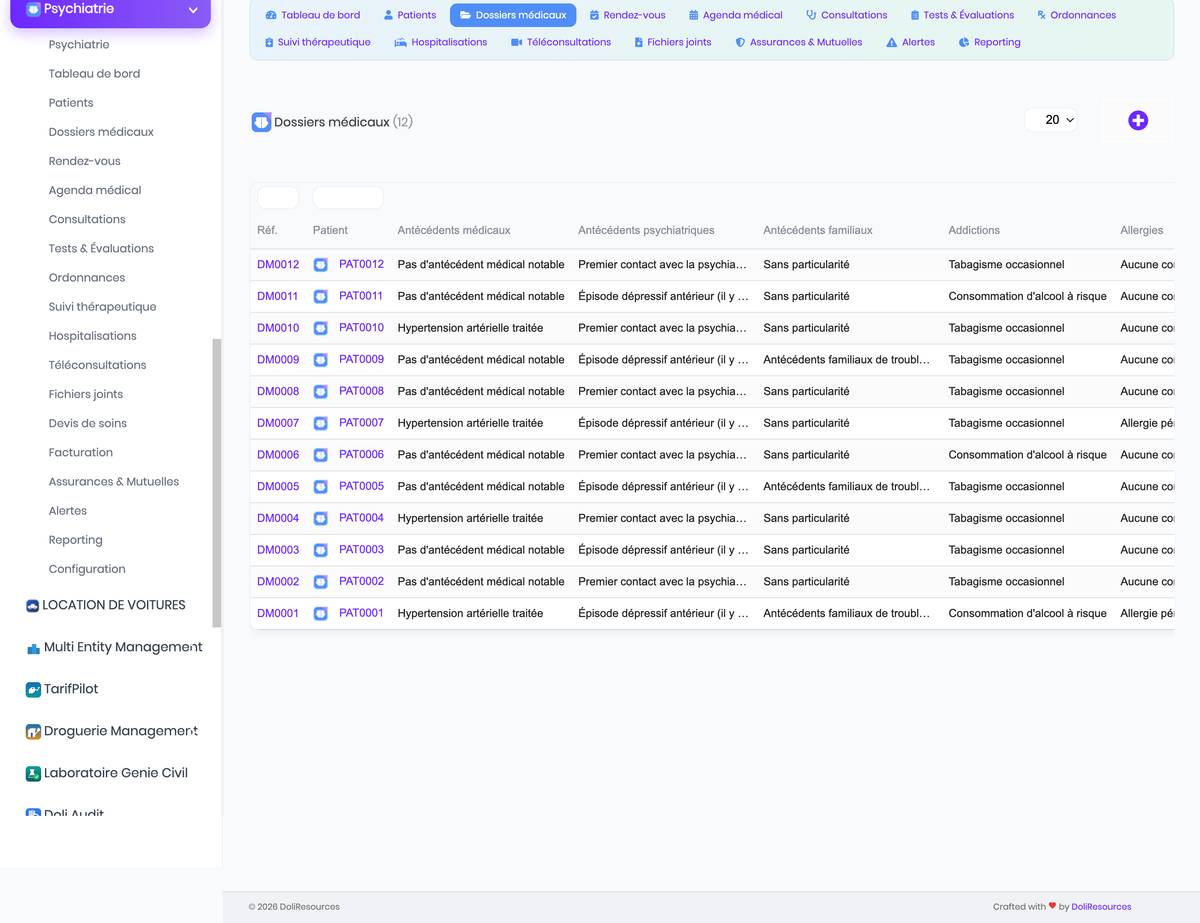The width and height of the screenshot is (1200, 923).
Task: Sort by Antécédents psychiatriques column header
Action: tap(646, 230)
